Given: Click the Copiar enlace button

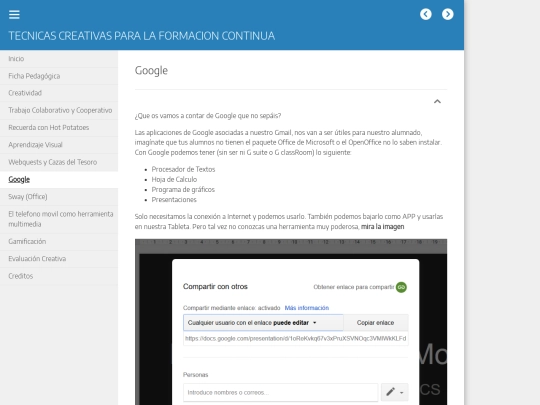Looking at the screenshot, I should coord(376,323).
